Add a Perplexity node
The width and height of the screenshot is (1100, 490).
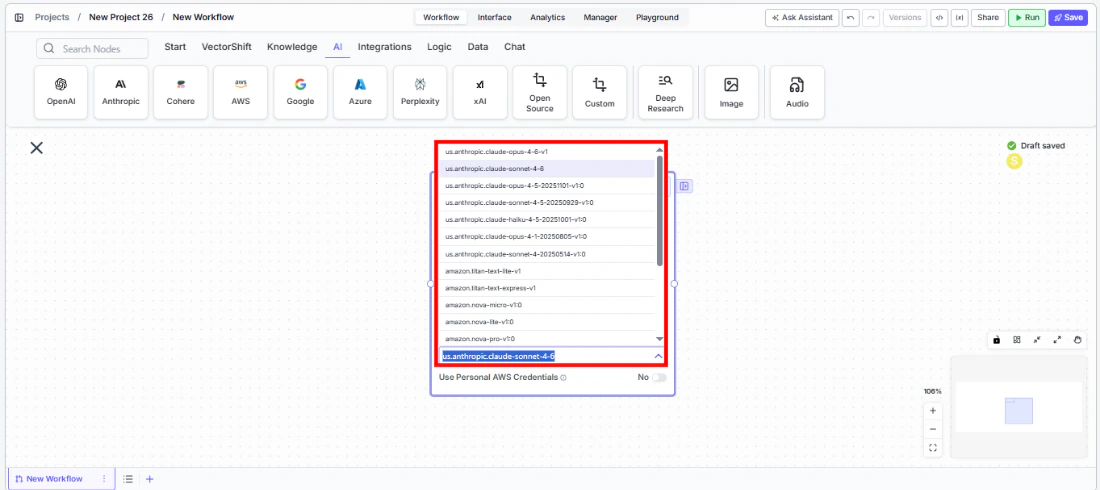pos(420,93)
